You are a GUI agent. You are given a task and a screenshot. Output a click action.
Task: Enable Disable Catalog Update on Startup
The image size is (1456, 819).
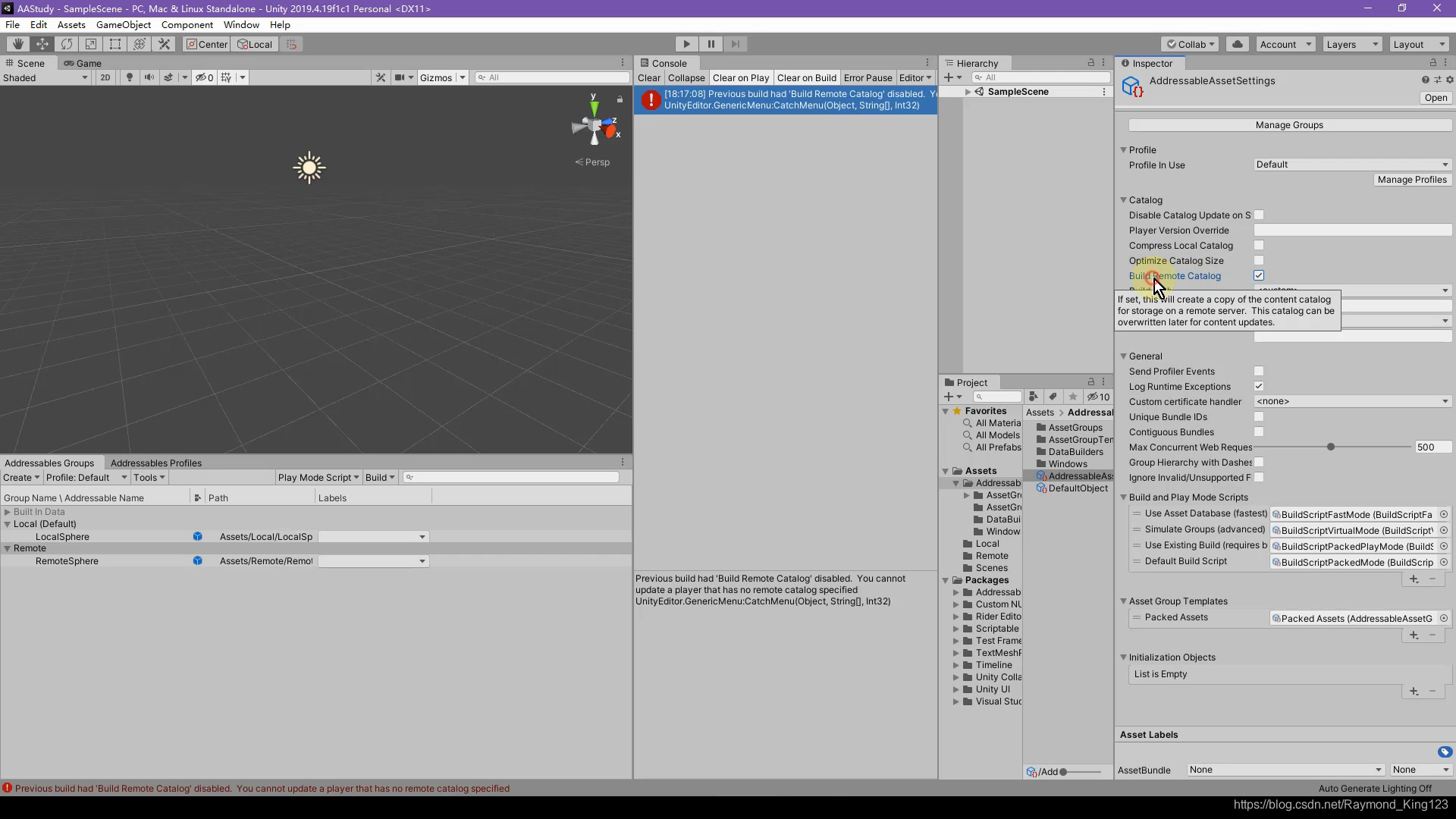point(1259,215)
